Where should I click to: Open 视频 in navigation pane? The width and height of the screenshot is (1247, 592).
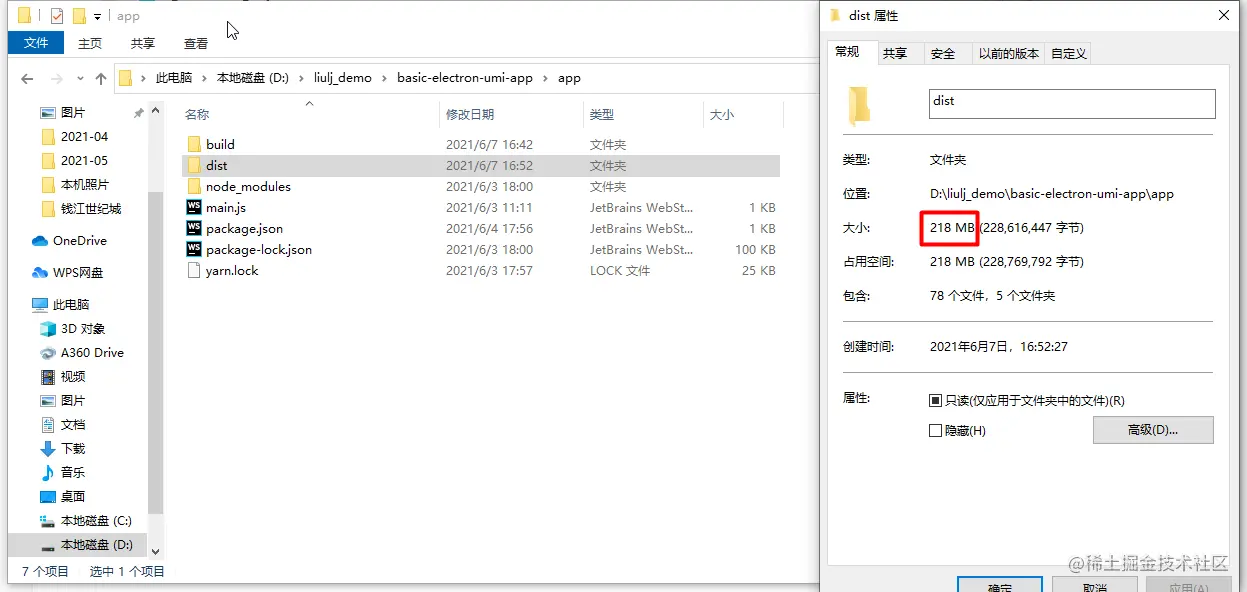coord(73,376)
